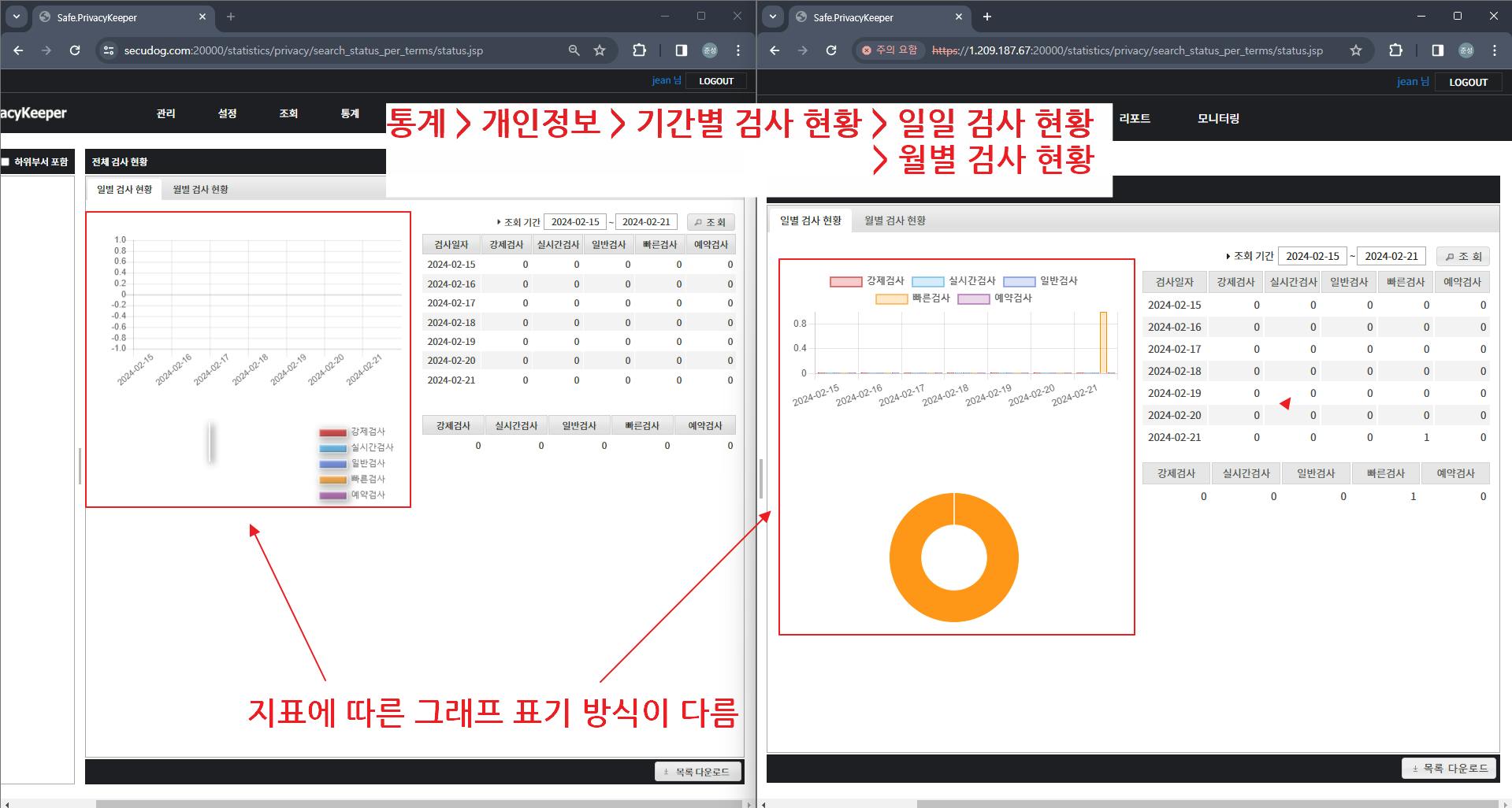Close Safe.PrivacyKeeper tab in right window
Image resolution: width=1512 pixels, height=808 pixels.
coord(959,17)
